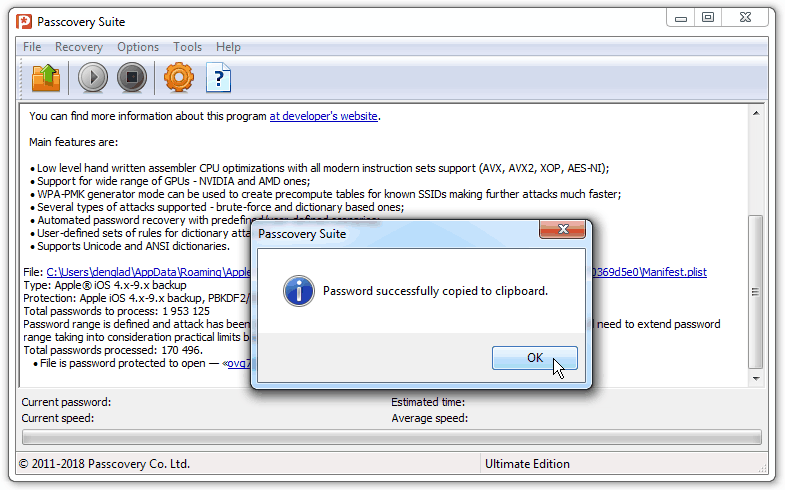The height and width of the screenshot is (490, 785).
Task: Click the recovery progress bar
Action: pyautogui.click(x=391, y=437)
